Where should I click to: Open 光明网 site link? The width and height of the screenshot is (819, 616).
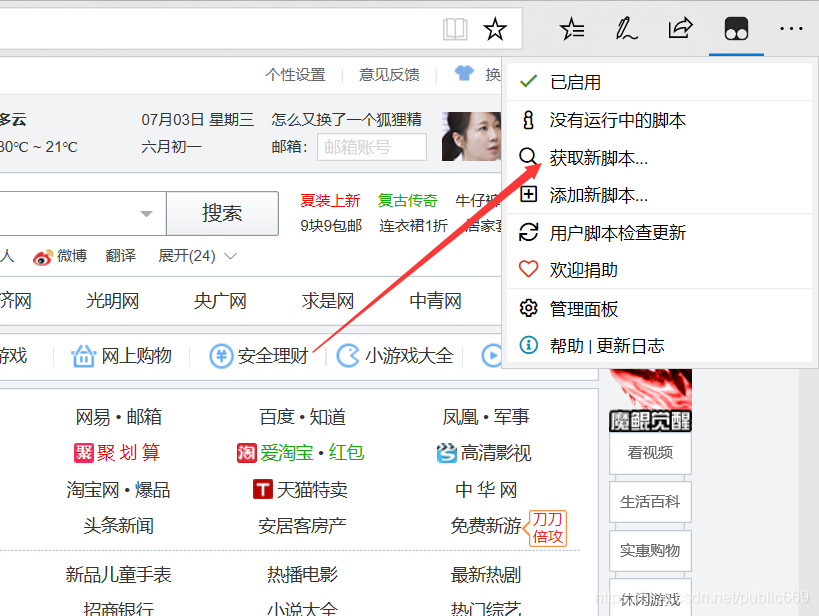point(112,301)
